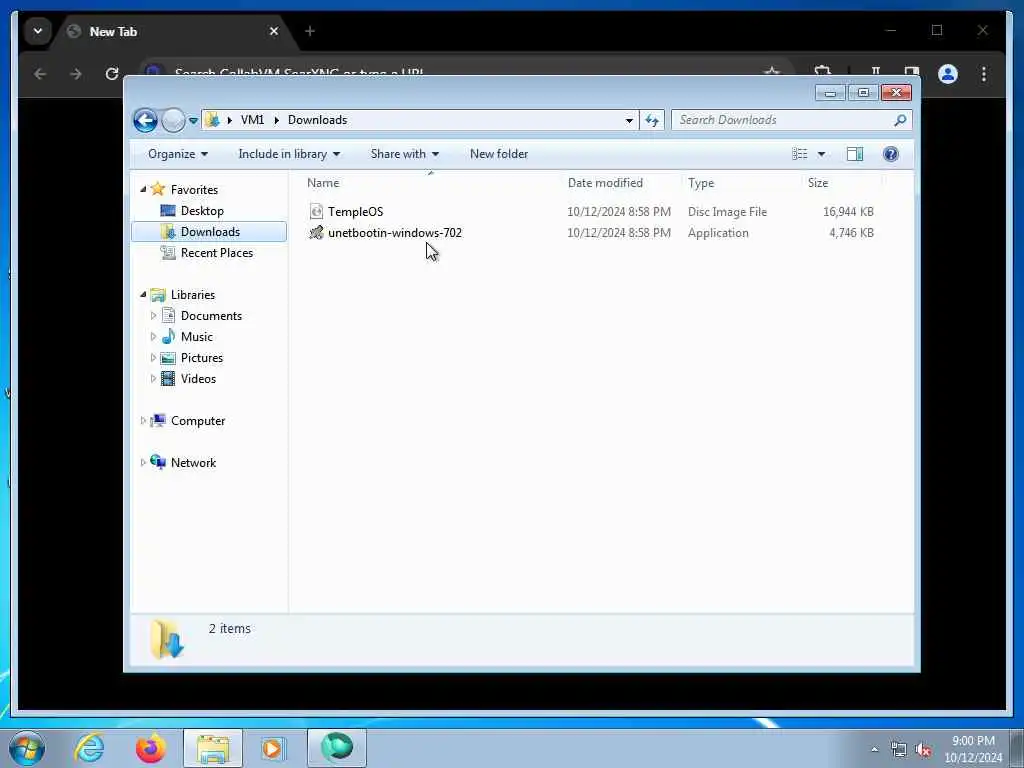Show hidden tray icons arrow
Screen dimensions: 1024x768
click(874, 750)
